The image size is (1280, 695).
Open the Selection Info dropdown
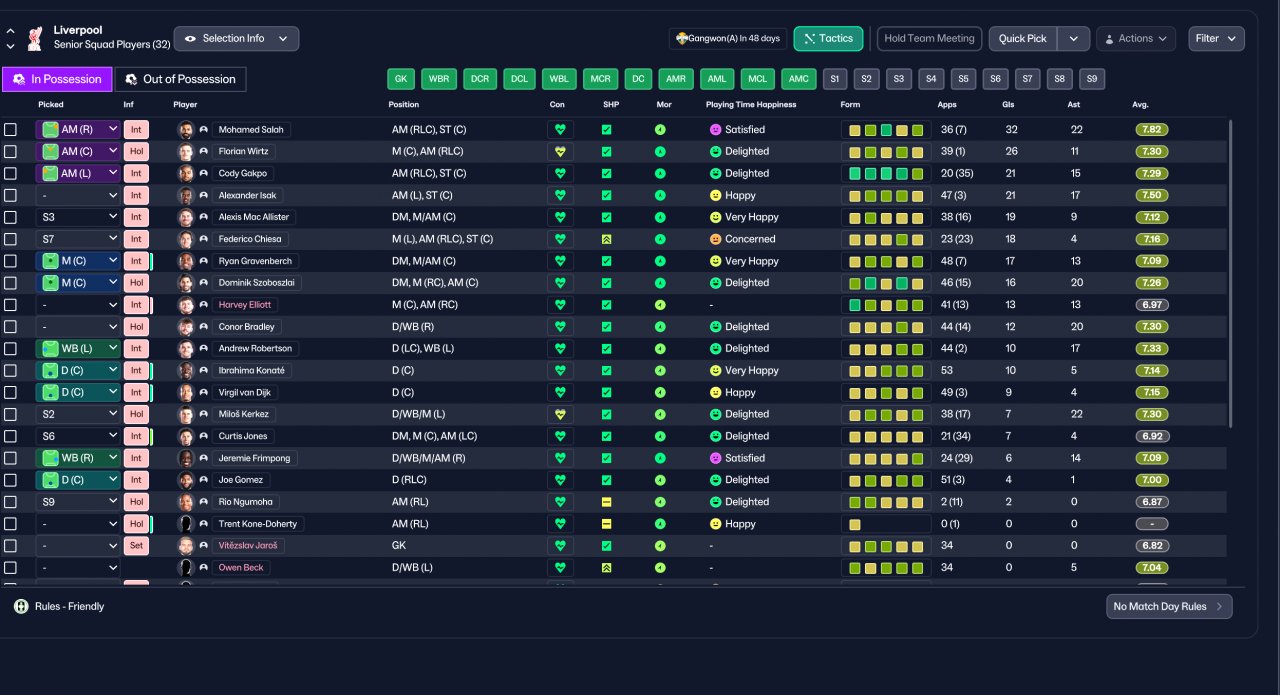[236, 38]
